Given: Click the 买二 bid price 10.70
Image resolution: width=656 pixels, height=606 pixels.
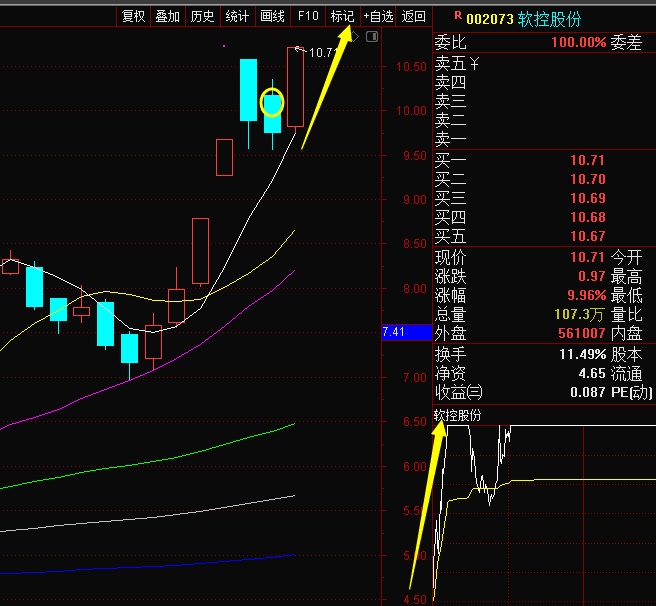Looking at the screenshot, I should pos(587,179).
